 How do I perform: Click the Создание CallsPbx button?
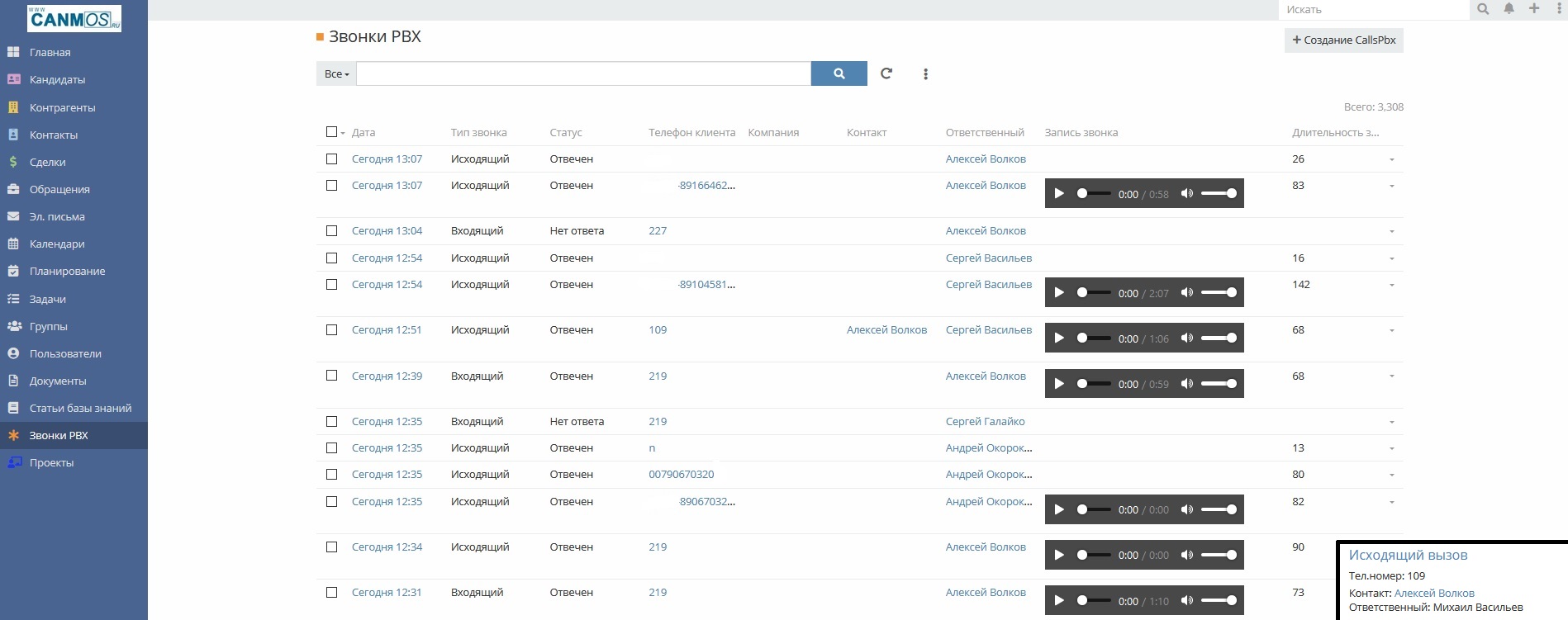1343,40
